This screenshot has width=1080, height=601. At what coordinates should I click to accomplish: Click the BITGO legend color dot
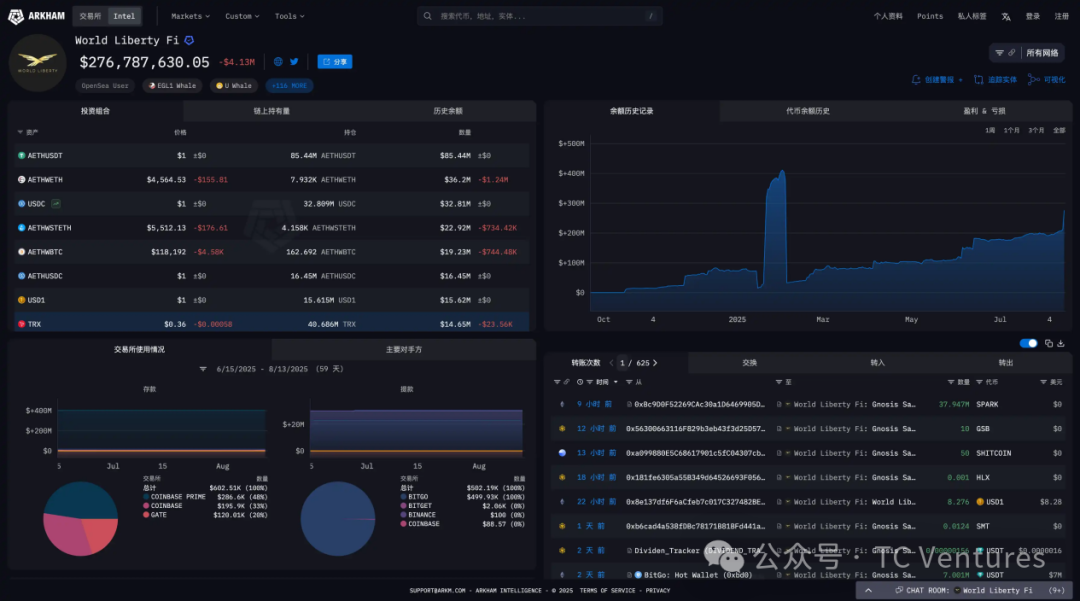(403, 497)
